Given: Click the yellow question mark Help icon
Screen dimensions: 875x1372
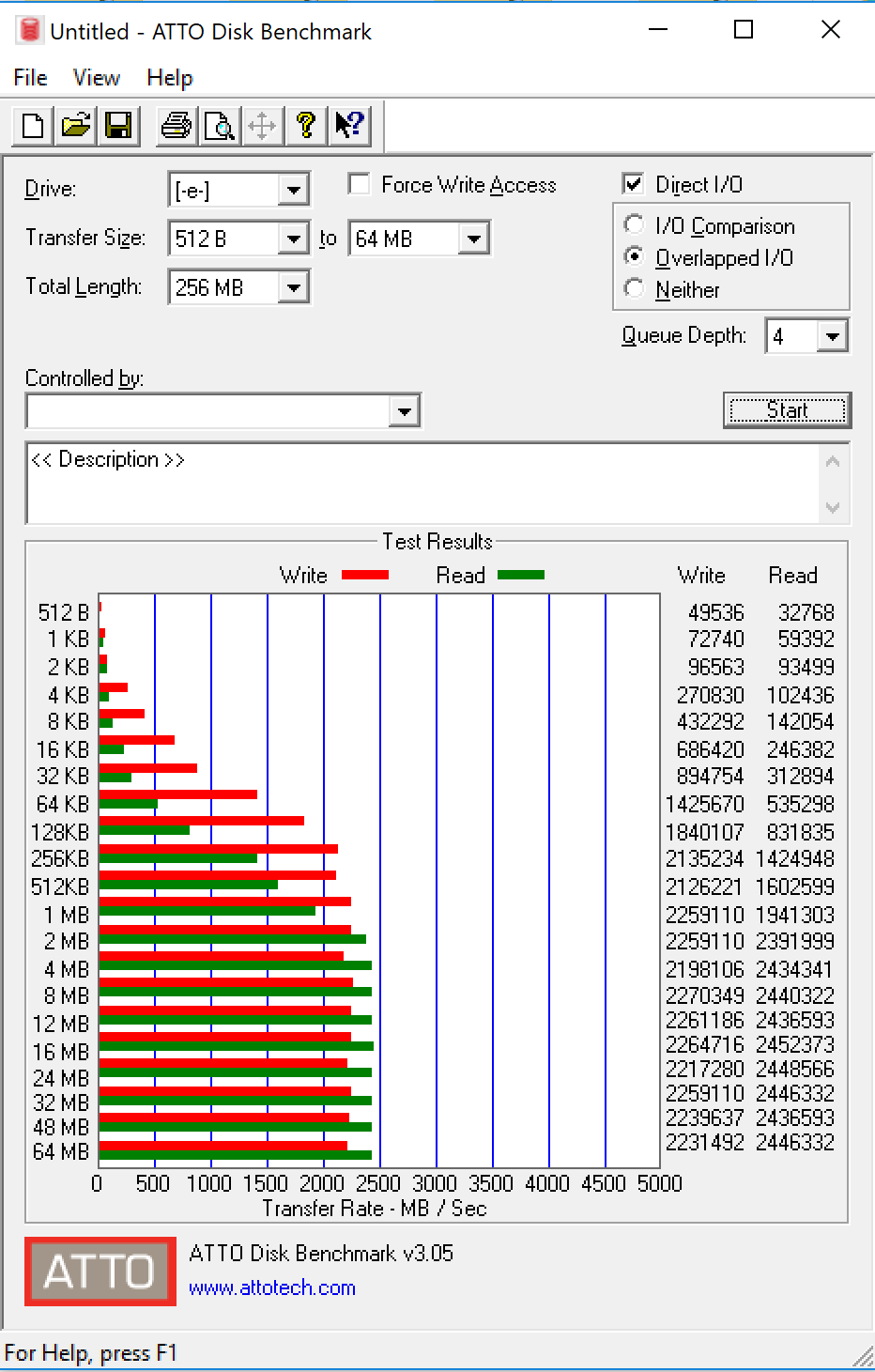Looking at the screenshot, I should tap(305, 125).
